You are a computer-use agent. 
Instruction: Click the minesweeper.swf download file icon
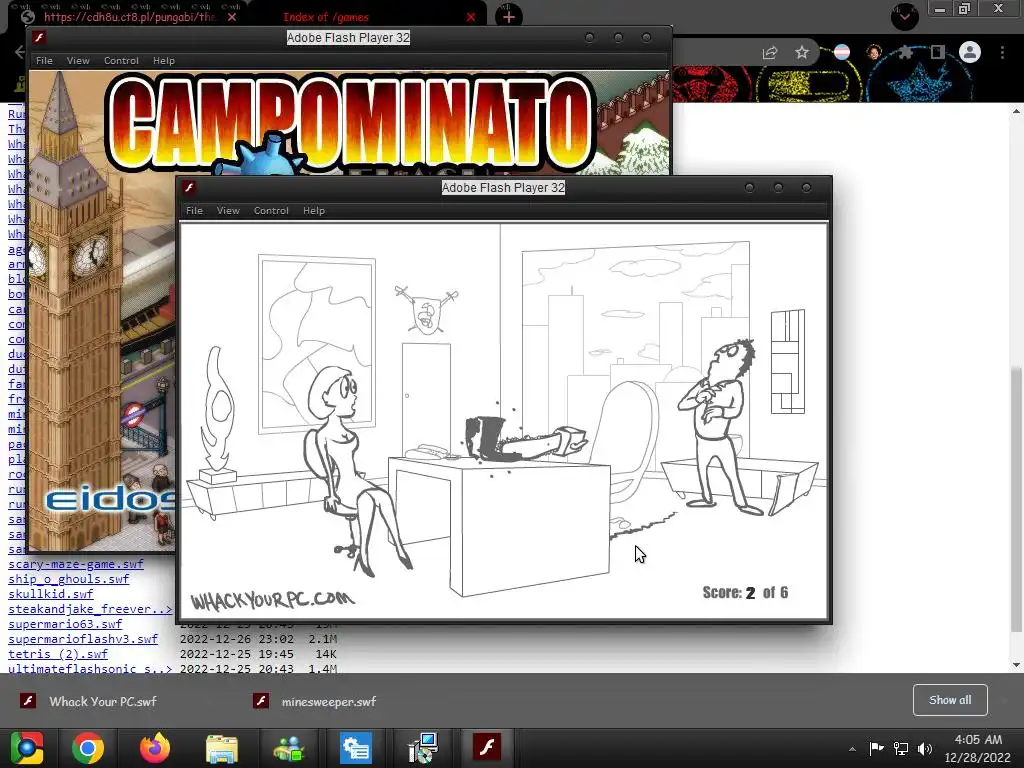click(261, 701)
